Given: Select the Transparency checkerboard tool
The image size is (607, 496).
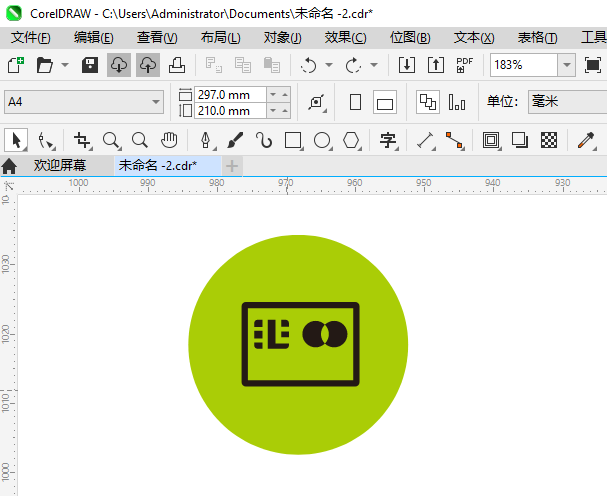Looking at the screenshot, I should pyautogui.click(x=549, y=140).
